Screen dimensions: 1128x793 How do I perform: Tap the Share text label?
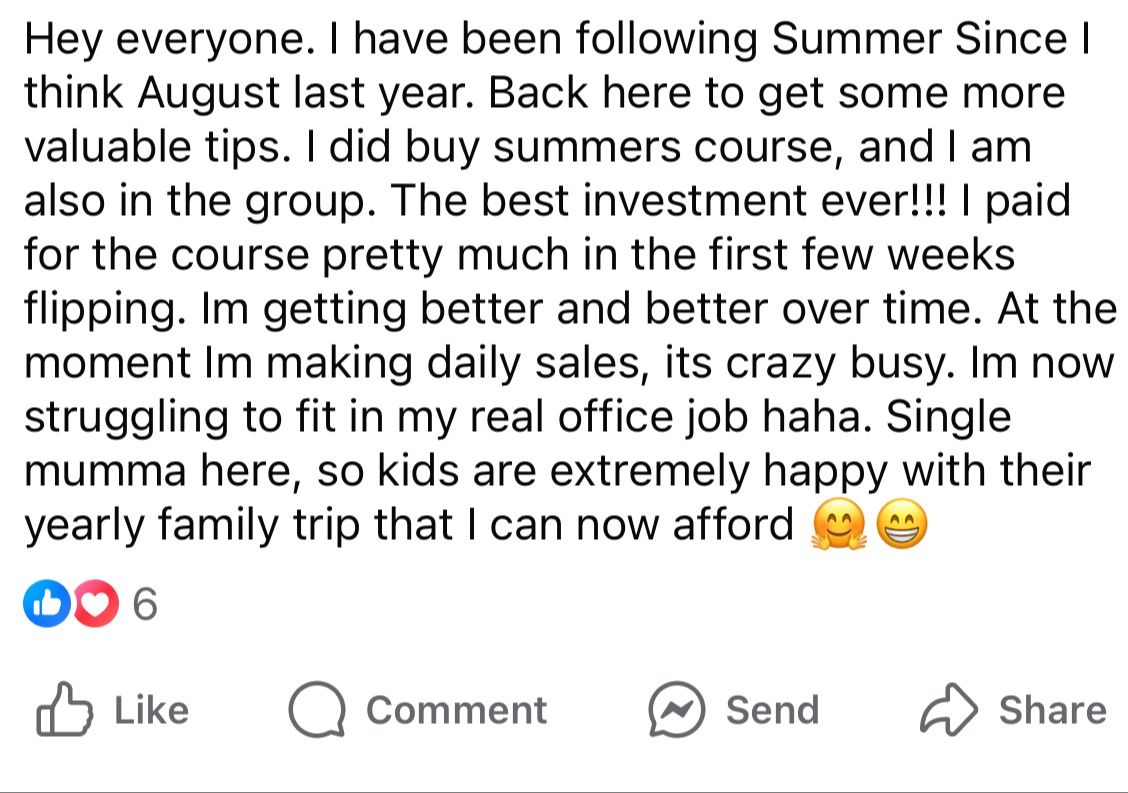tap(1052, 710)
